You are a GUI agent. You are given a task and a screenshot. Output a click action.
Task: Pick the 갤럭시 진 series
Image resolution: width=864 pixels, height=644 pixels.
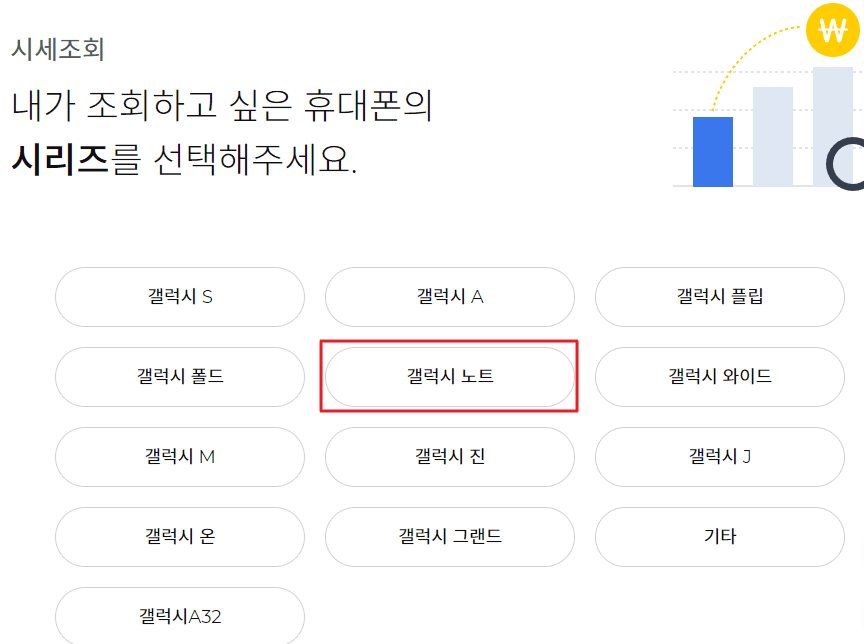449,457
